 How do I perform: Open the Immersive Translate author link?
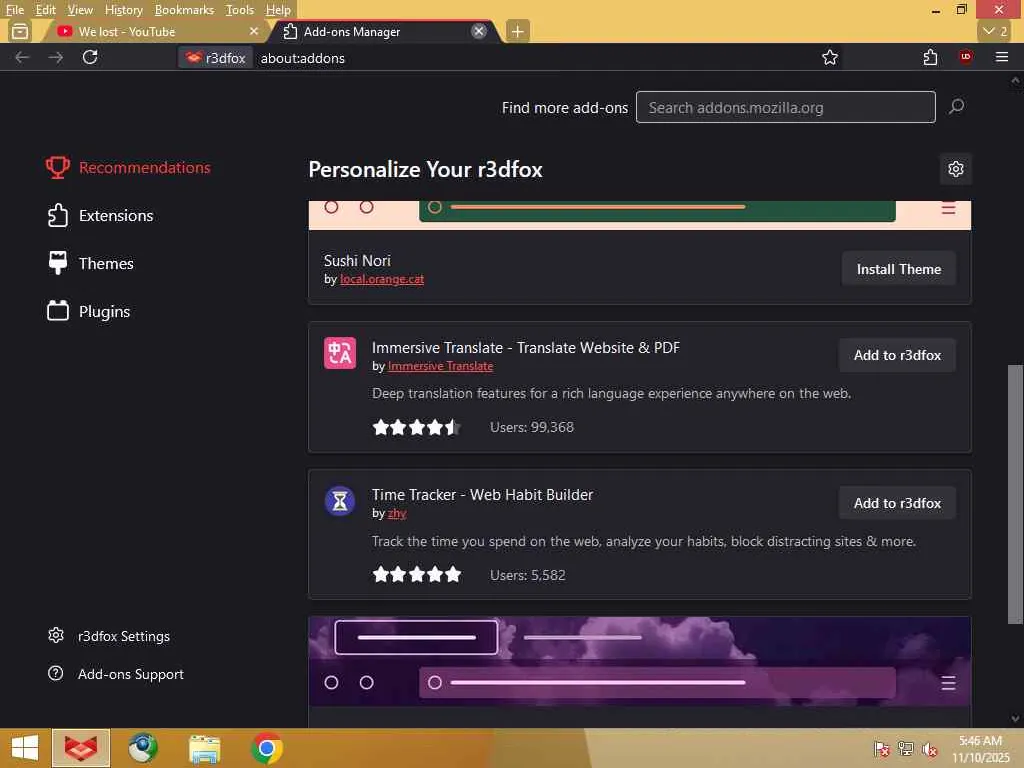[440, 366]
